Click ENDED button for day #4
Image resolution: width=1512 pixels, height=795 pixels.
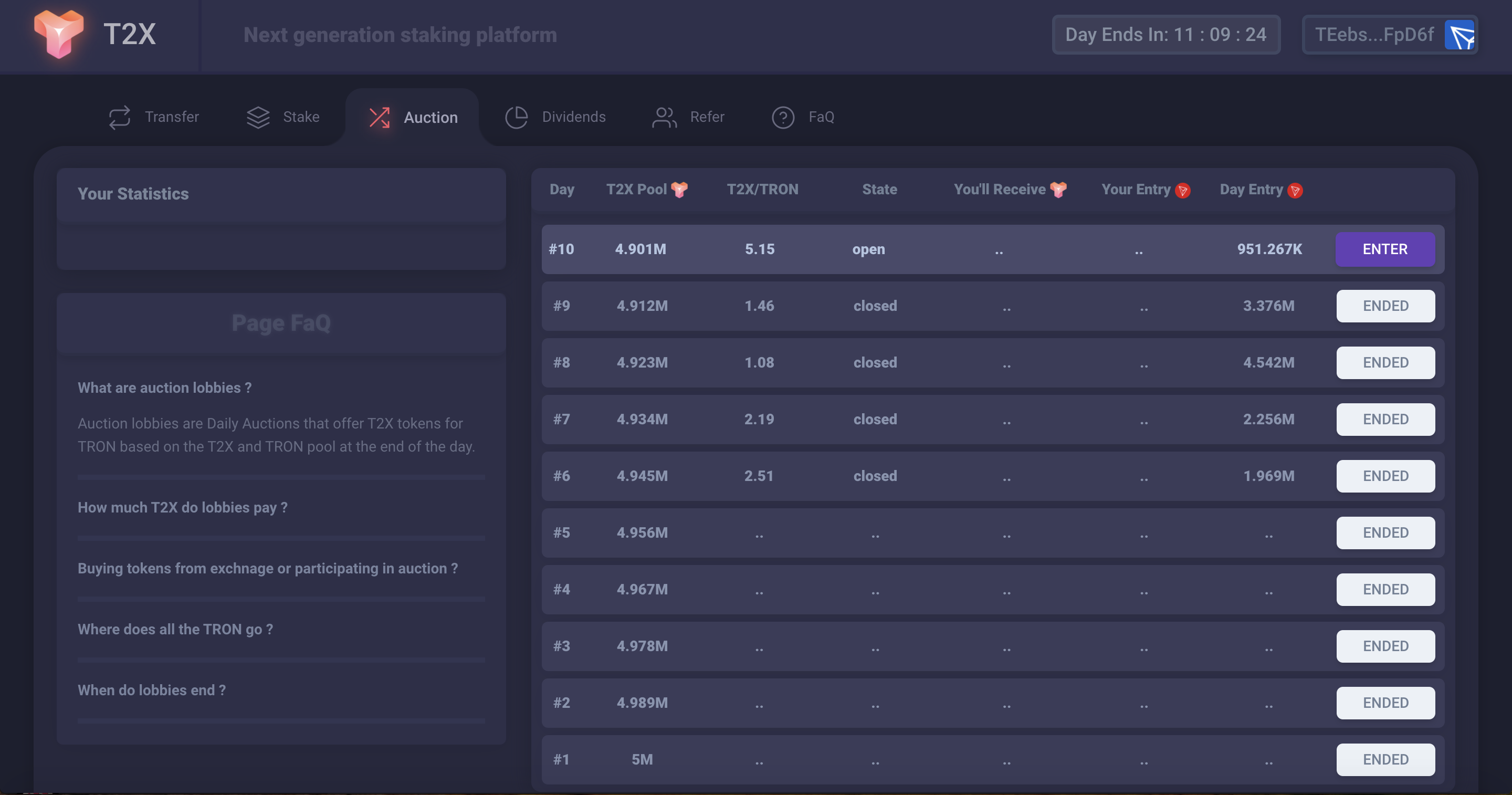click(x=1385, y=590)
